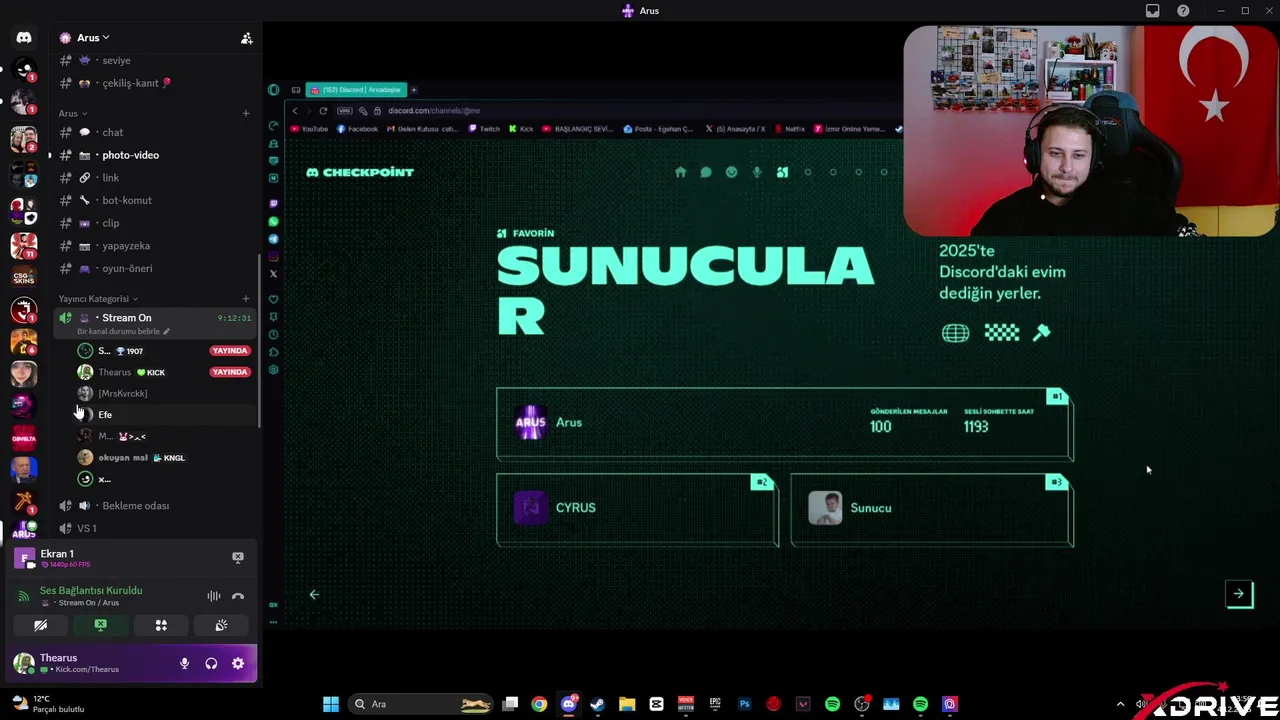The image size is (1280, 720).
Task: Click the Checkpoint logo
Action: [x=360, y=172]
